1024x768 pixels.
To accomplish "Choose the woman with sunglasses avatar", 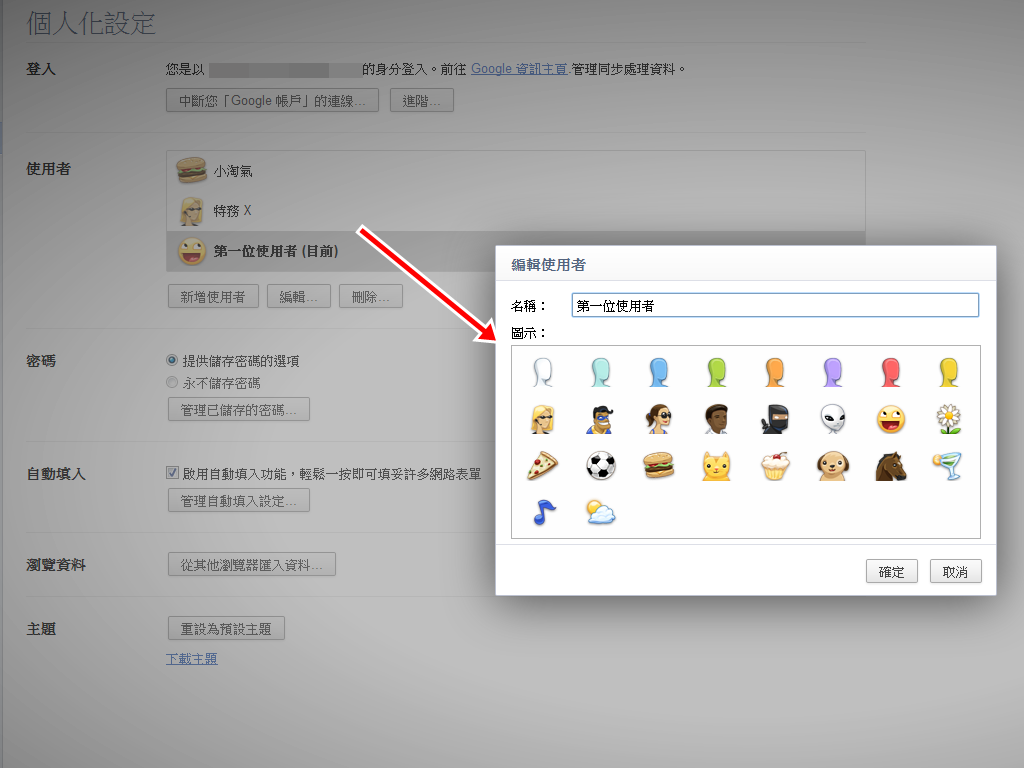I will pos(659,419).
